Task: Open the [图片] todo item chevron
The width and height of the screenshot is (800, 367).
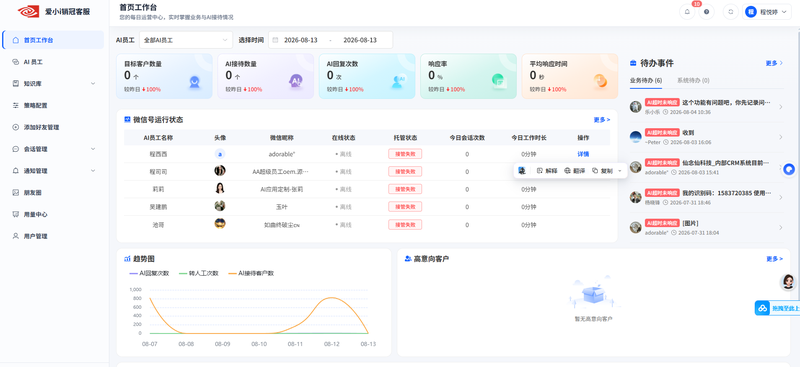Action: point(780,227)
